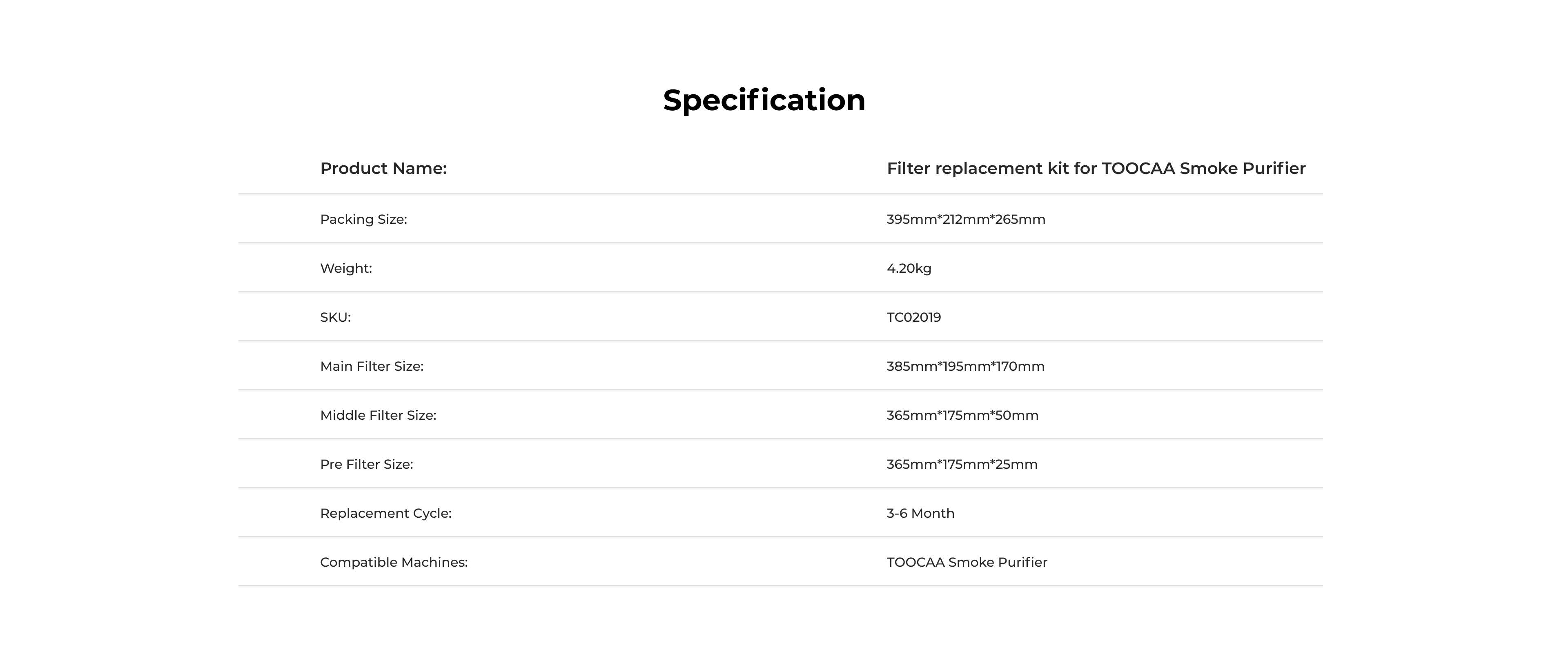Screen dimensions: 1568x668
Task: Click the Middle Filter Size label
Action: pos(378,415)
